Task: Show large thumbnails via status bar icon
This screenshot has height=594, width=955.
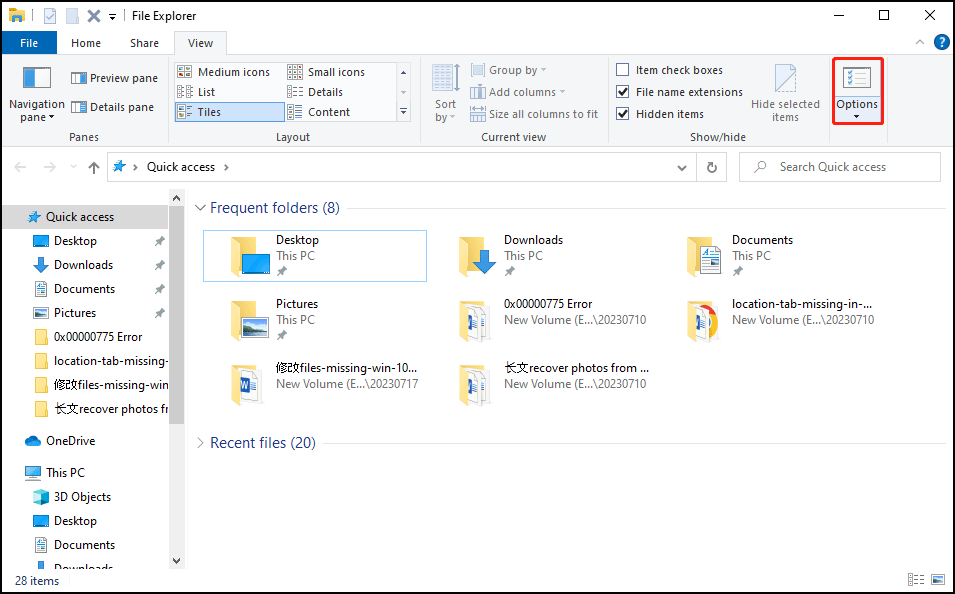Action: click(x=938, y=580)
